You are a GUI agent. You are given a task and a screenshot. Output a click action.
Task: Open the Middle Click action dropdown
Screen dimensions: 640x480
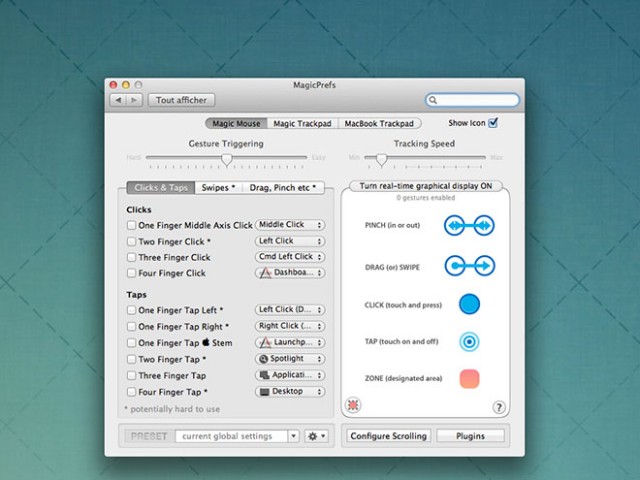click(290, 224)
